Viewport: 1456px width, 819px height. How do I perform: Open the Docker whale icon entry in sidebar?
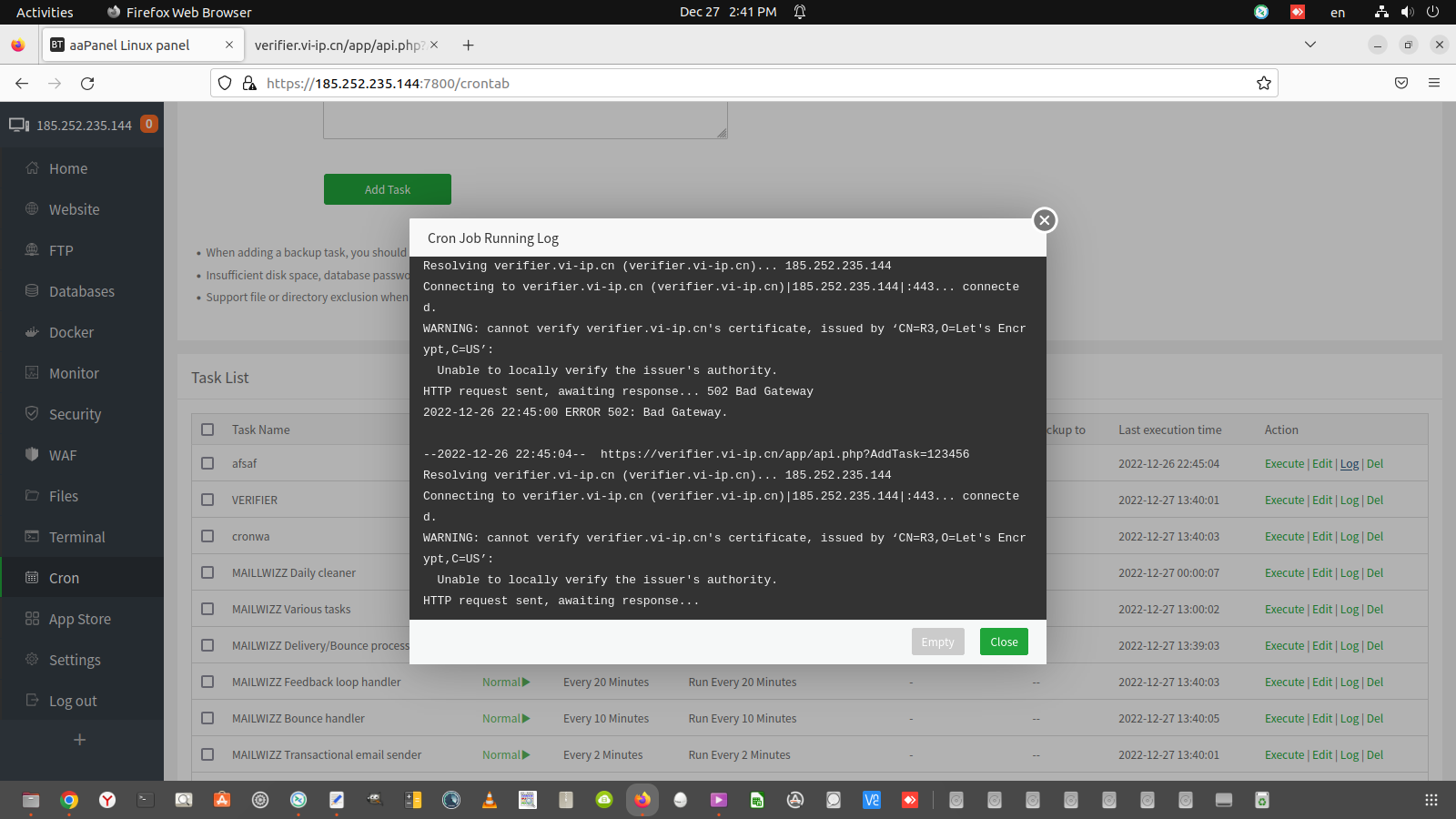(71, 332)
